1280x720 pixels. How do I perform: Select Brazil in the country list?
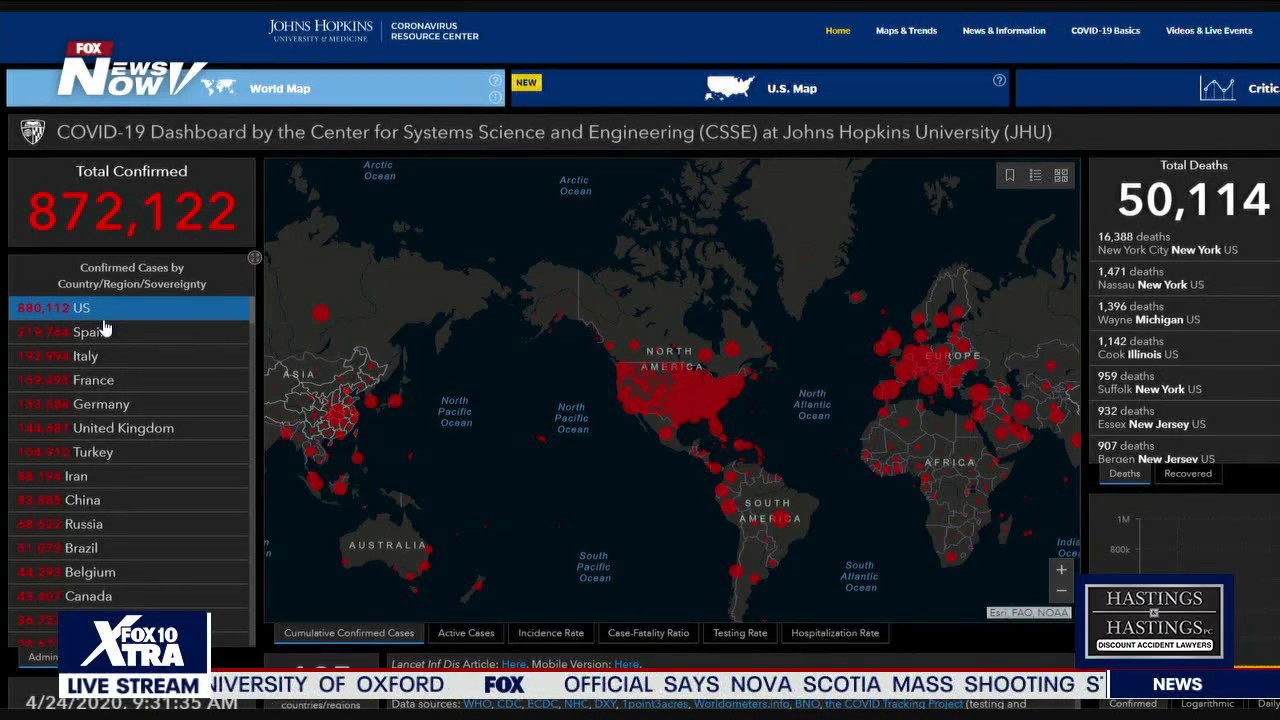click(x=129, y=548)
